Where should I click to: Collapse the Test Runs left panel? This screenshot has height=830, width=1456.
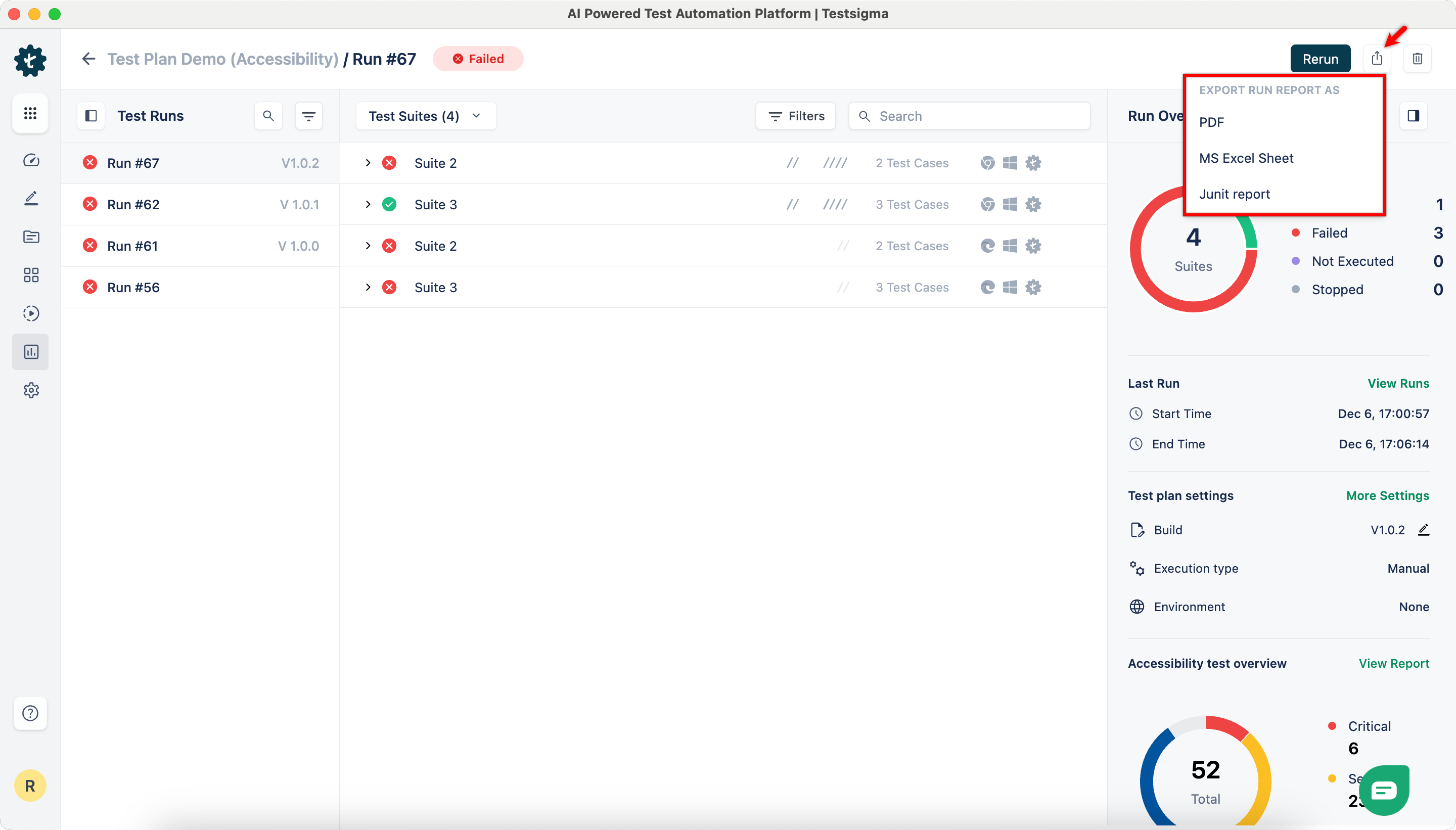coord(90,116)
